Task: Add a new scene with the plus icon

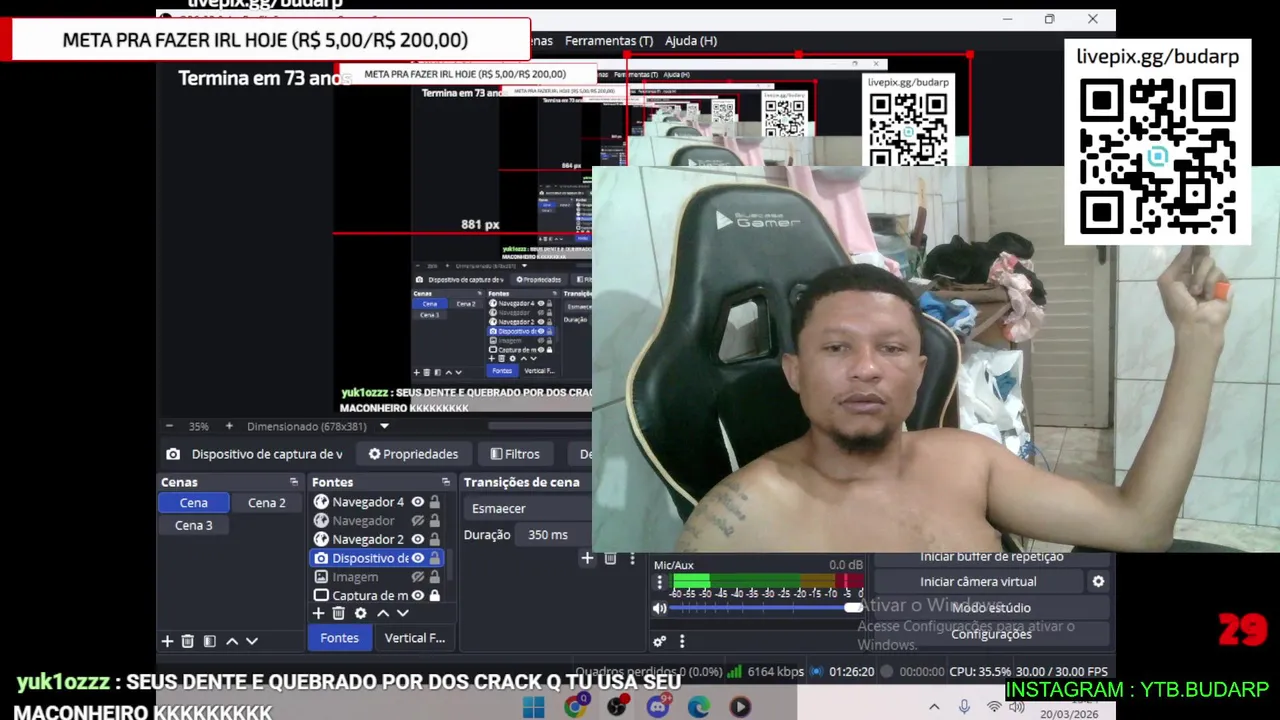Action: [167, 641]
